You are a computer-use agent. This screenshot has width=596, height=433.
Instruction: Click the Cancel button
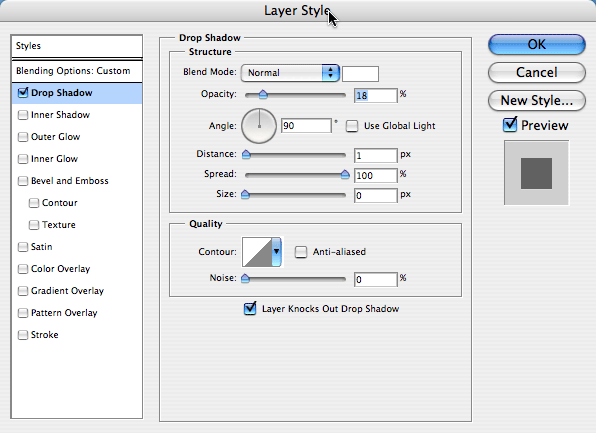coord(536,72)
